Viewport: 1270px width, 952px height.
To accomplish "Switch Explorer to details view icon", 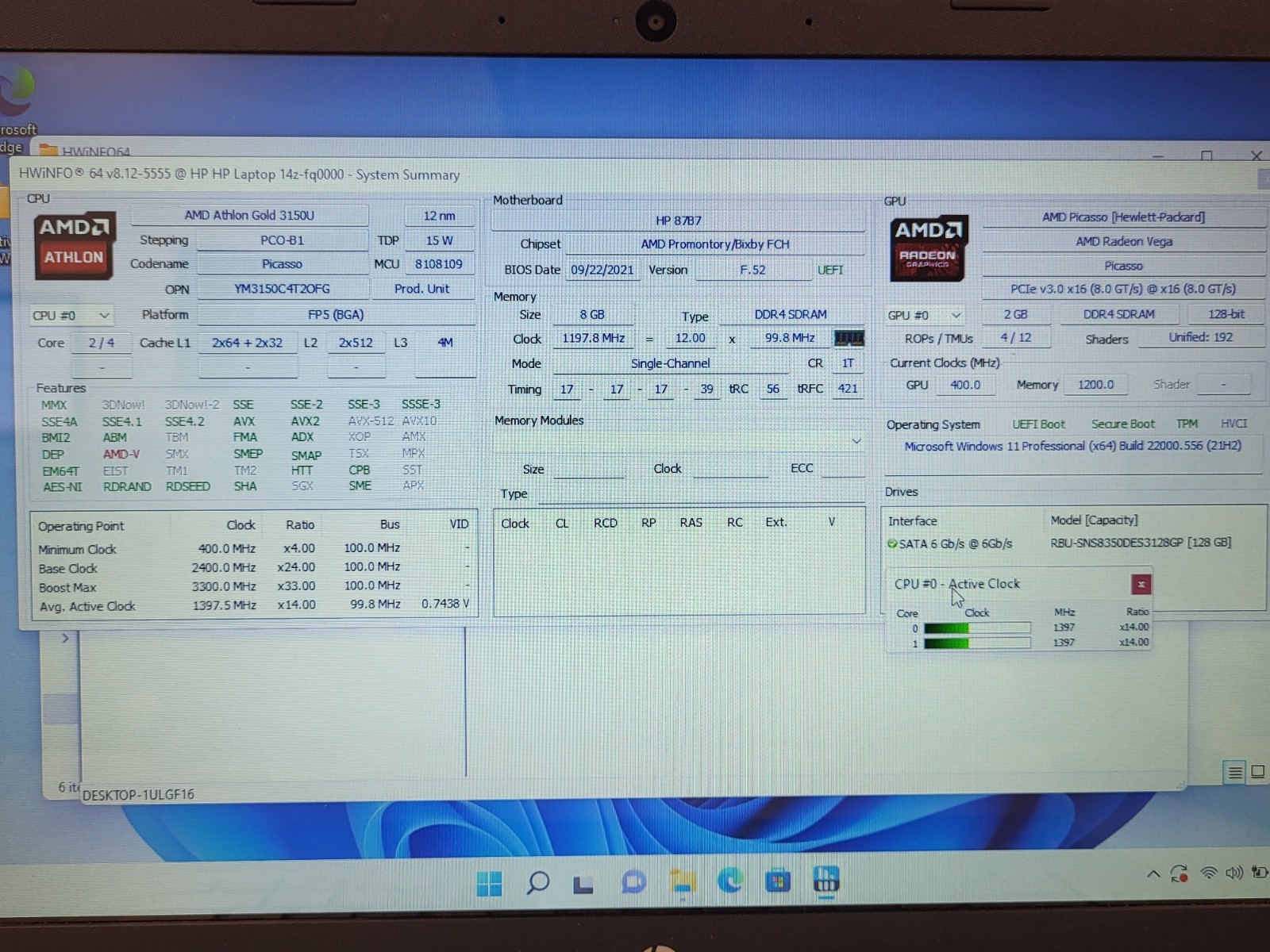I will [1235, 772].
